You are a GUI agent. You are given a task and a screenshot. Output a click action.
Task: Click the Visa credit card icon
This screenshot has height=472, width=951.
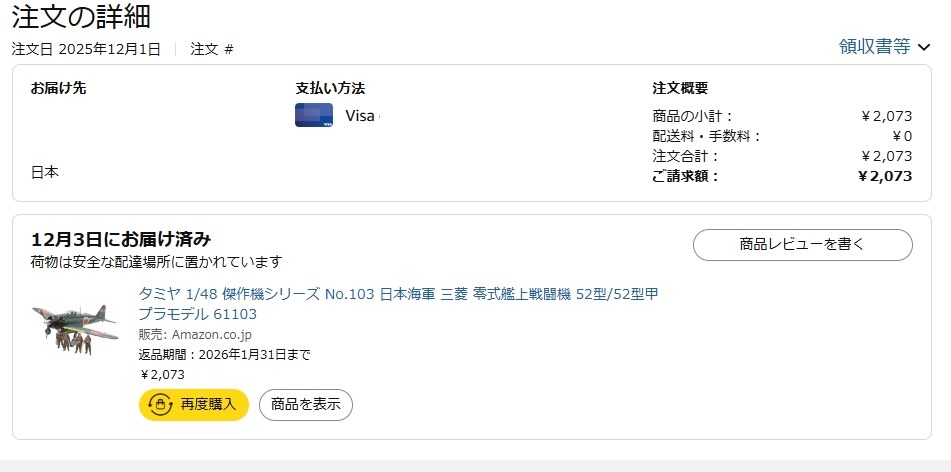313,115
